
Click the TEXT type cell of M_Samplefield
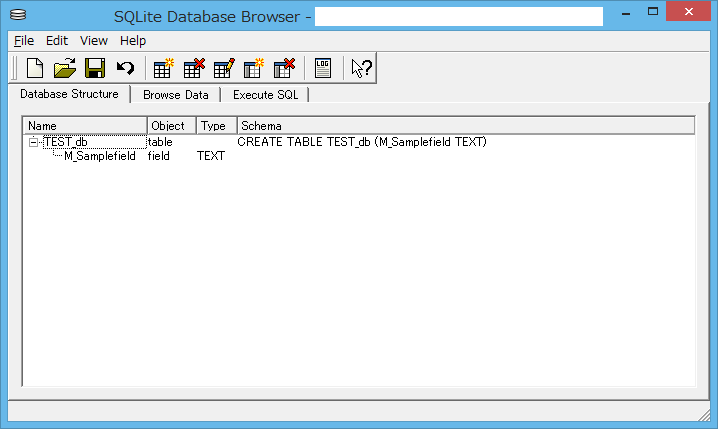tap(211, 156)
